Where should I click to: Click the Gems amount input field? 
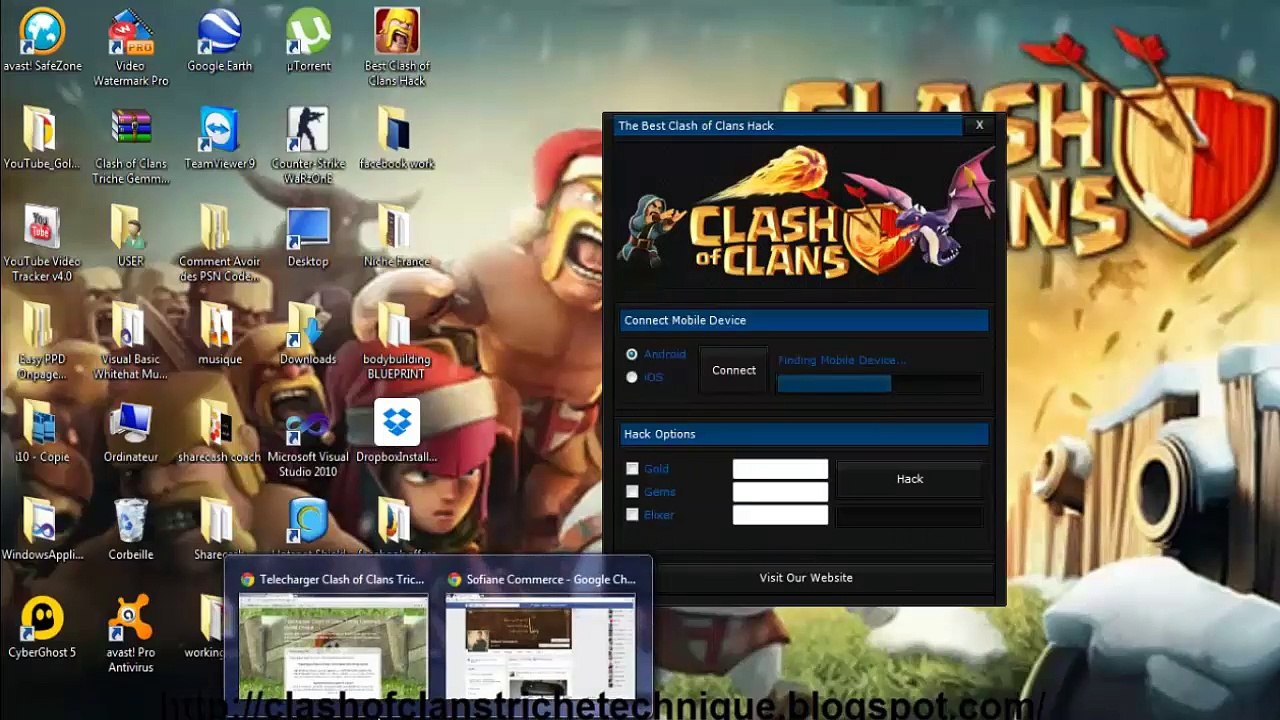[x=780, y=492]
